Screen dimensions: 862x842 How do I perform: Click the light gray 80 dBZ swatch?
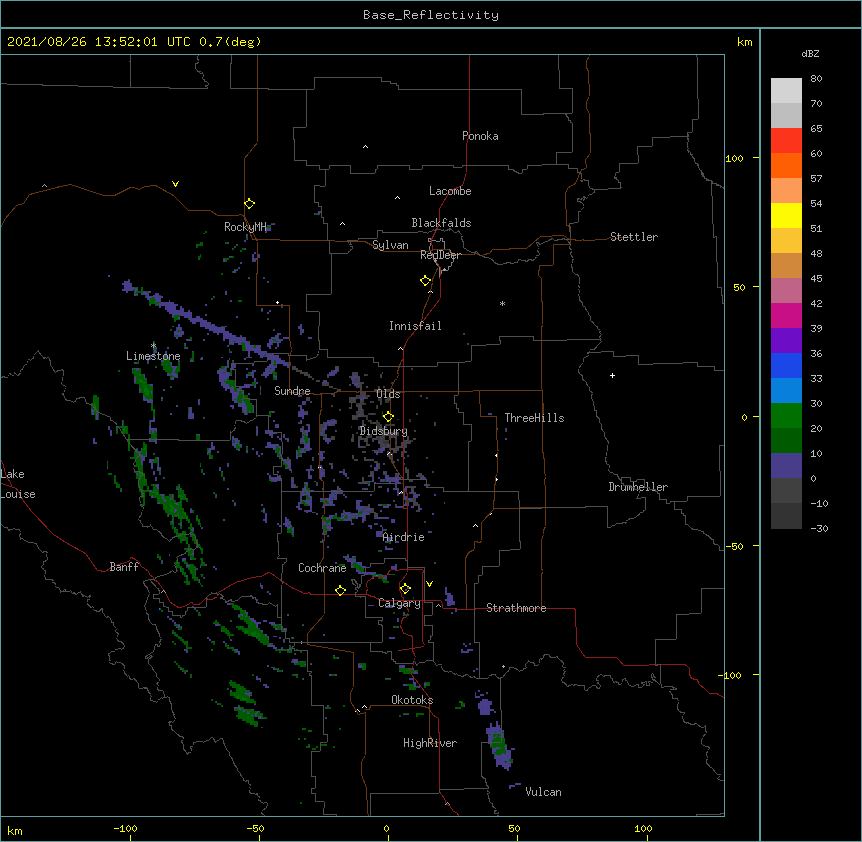pyautogui.click(x=786, y=91)
